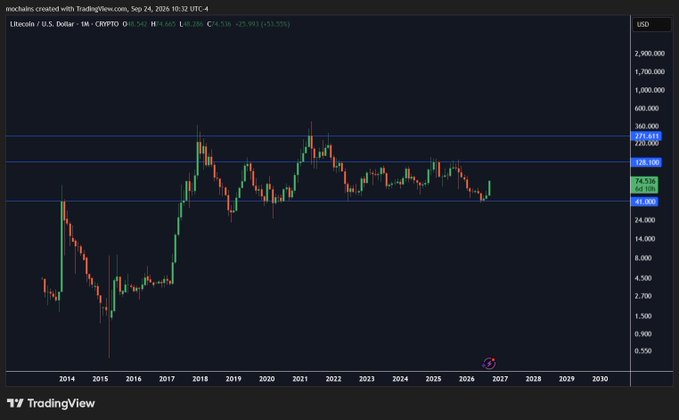Click the 2014 label on time axis
Screen dimensions: 679x420
(67, 379)
